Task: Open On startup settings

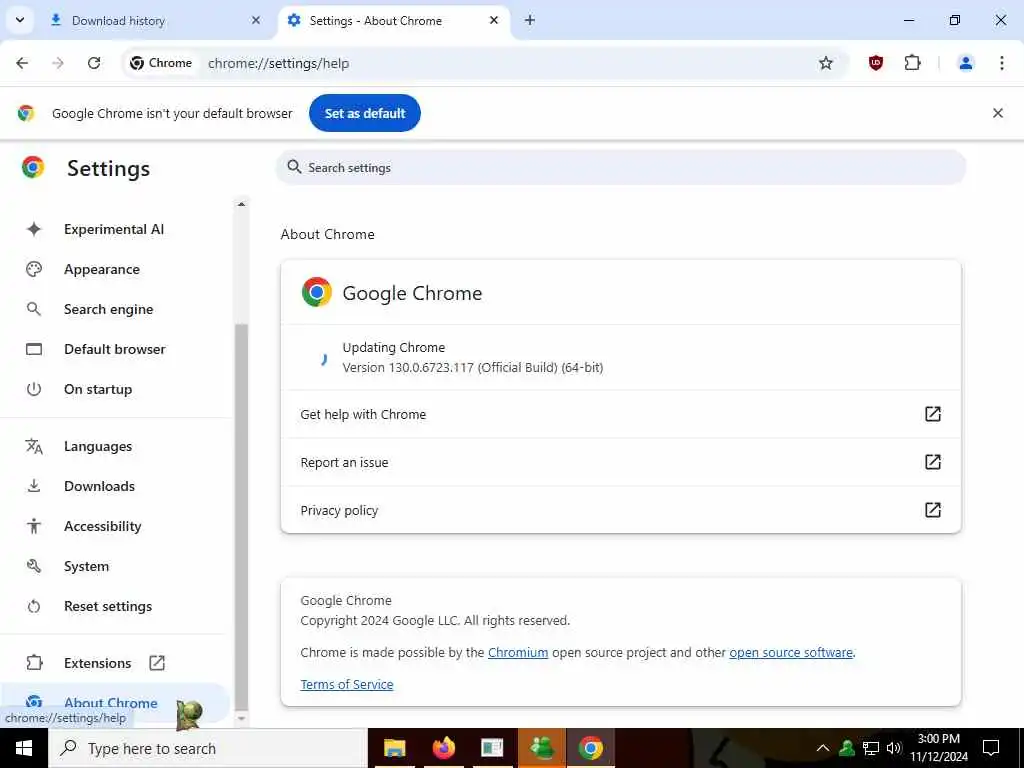Action: pos(98,389)
